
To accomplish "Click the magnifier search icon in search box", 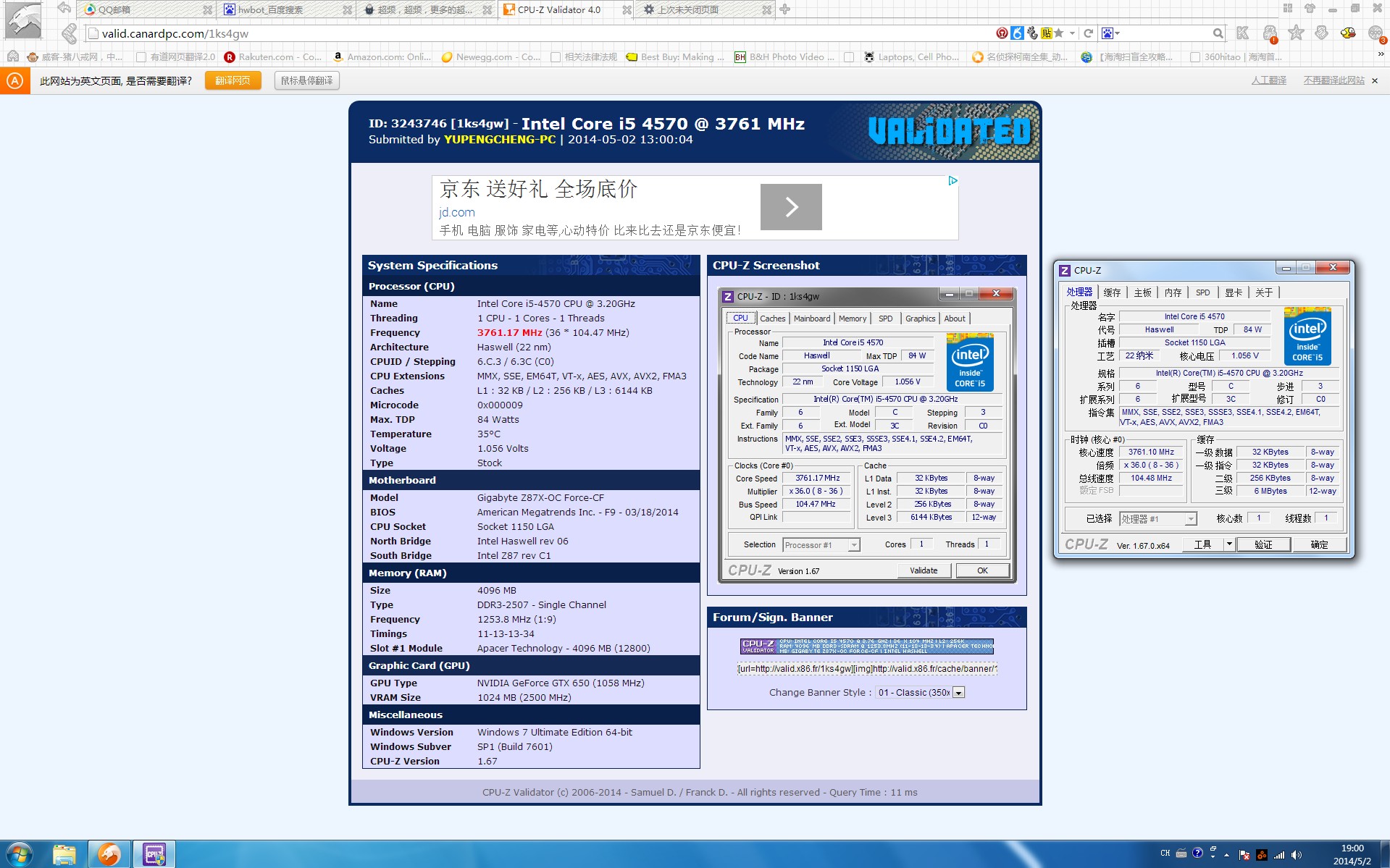I will (x=1218, y=33).
